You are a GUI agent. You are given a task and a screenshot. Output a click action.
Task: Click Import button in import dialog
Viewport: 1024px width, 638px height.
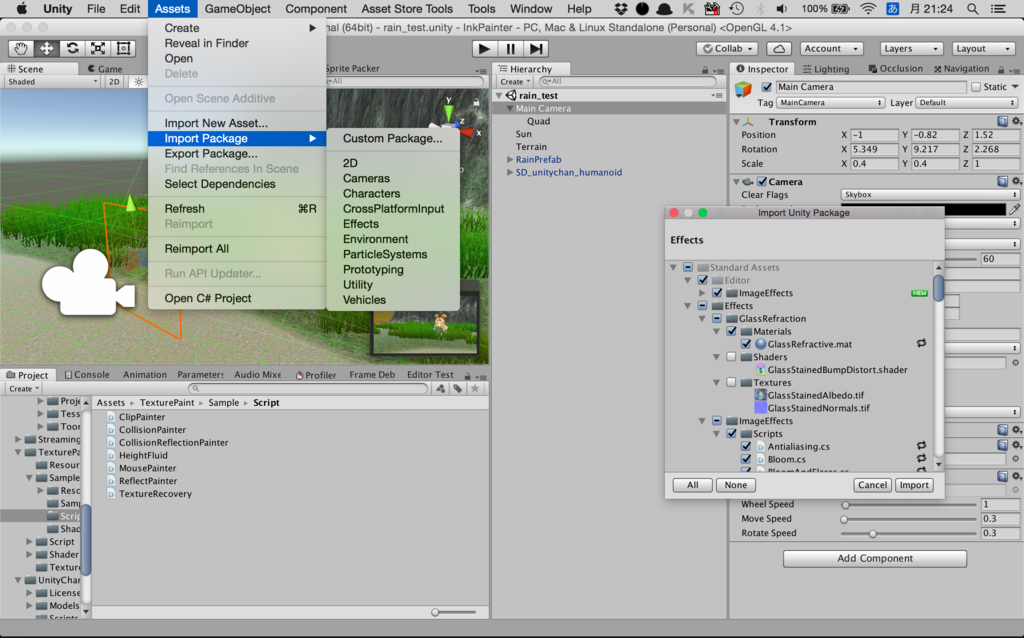point(914,485)
